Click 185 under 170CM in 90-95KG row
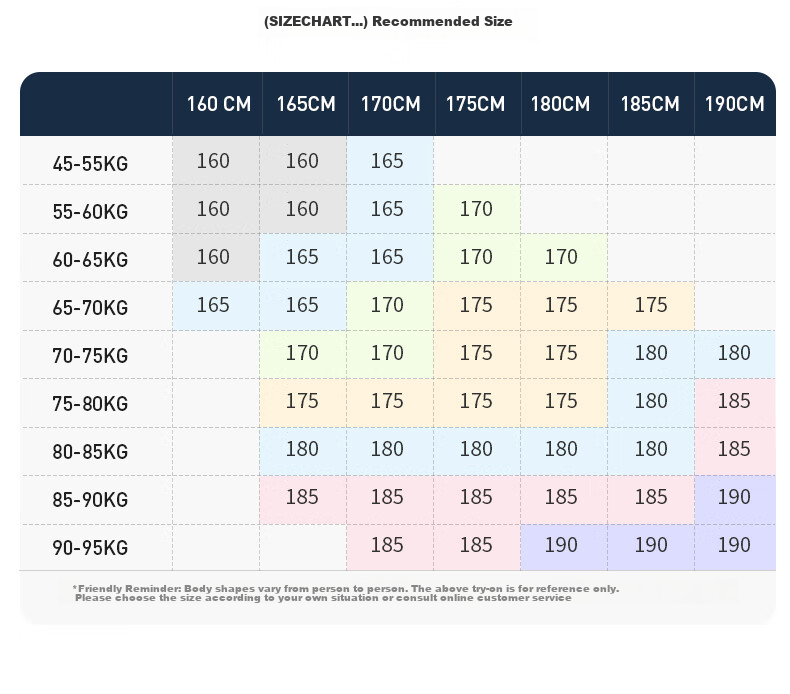This screenshot has height=694, width=790. coord(387,545)
